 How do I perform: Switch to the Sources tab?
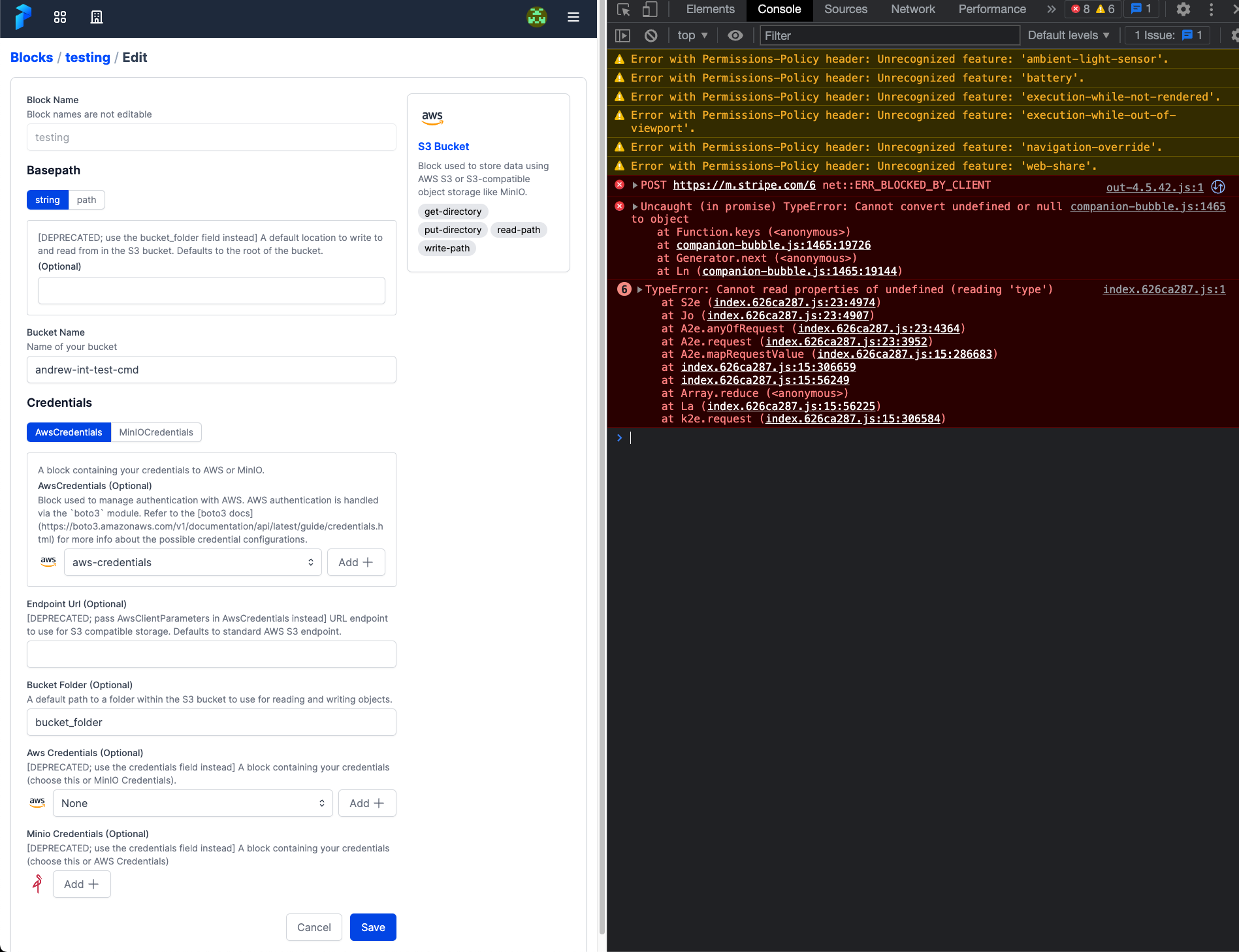coord(845,10)
